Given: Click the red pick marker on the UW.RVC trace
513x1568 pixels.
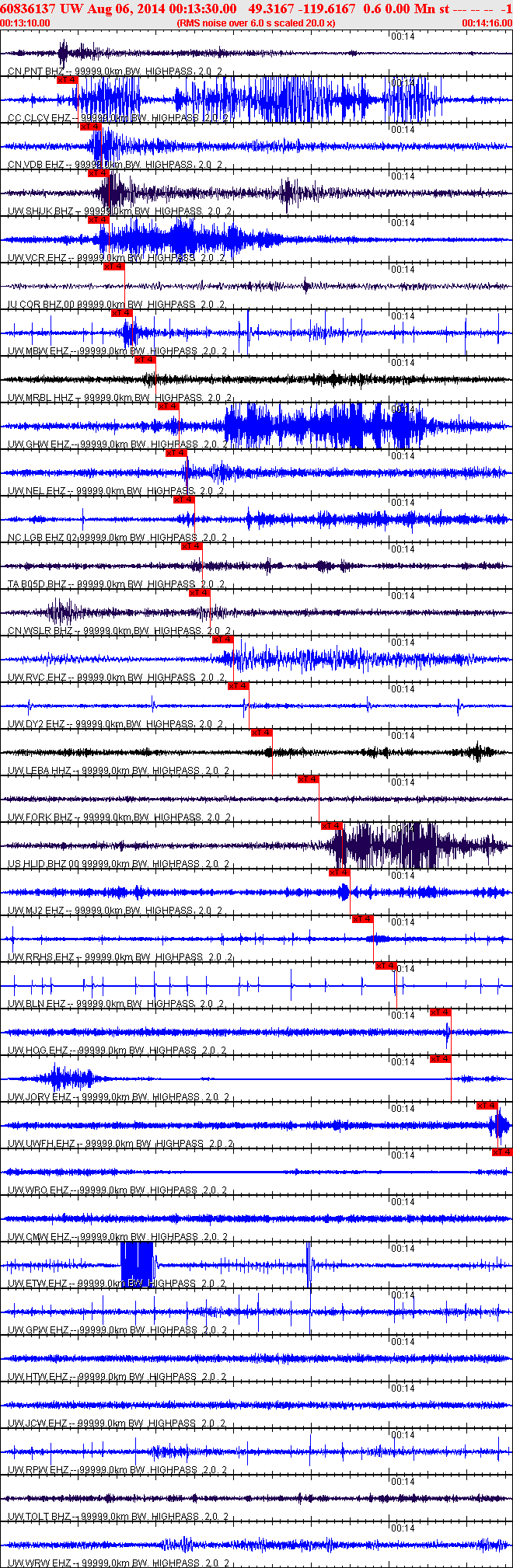Looking at the screenshot, I should [x=223, y=639].
